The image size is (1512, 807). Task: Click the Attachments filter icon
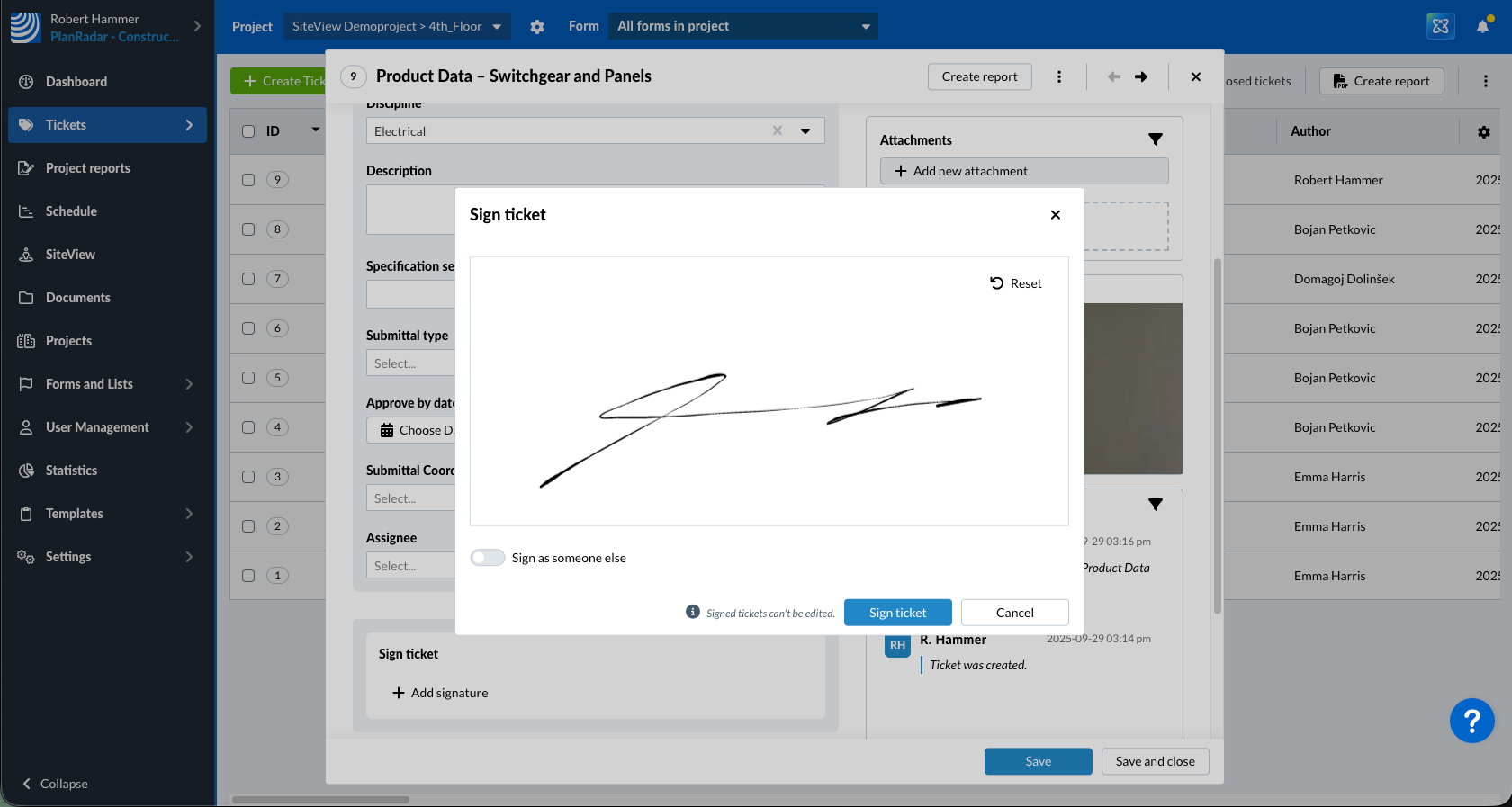tap(1156, 139)
